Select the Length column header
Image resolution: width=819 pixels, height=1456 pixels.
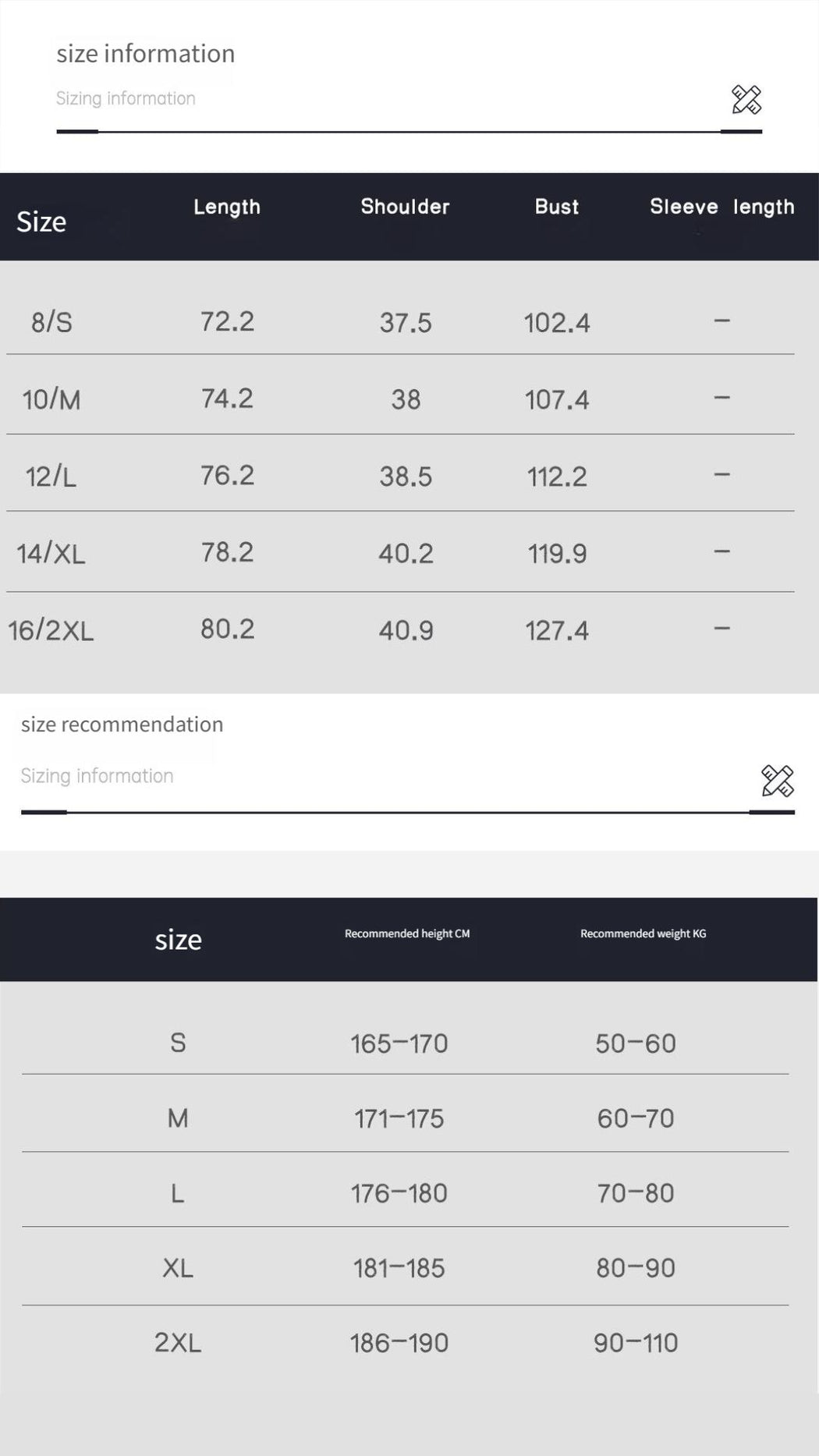point(227,207)
